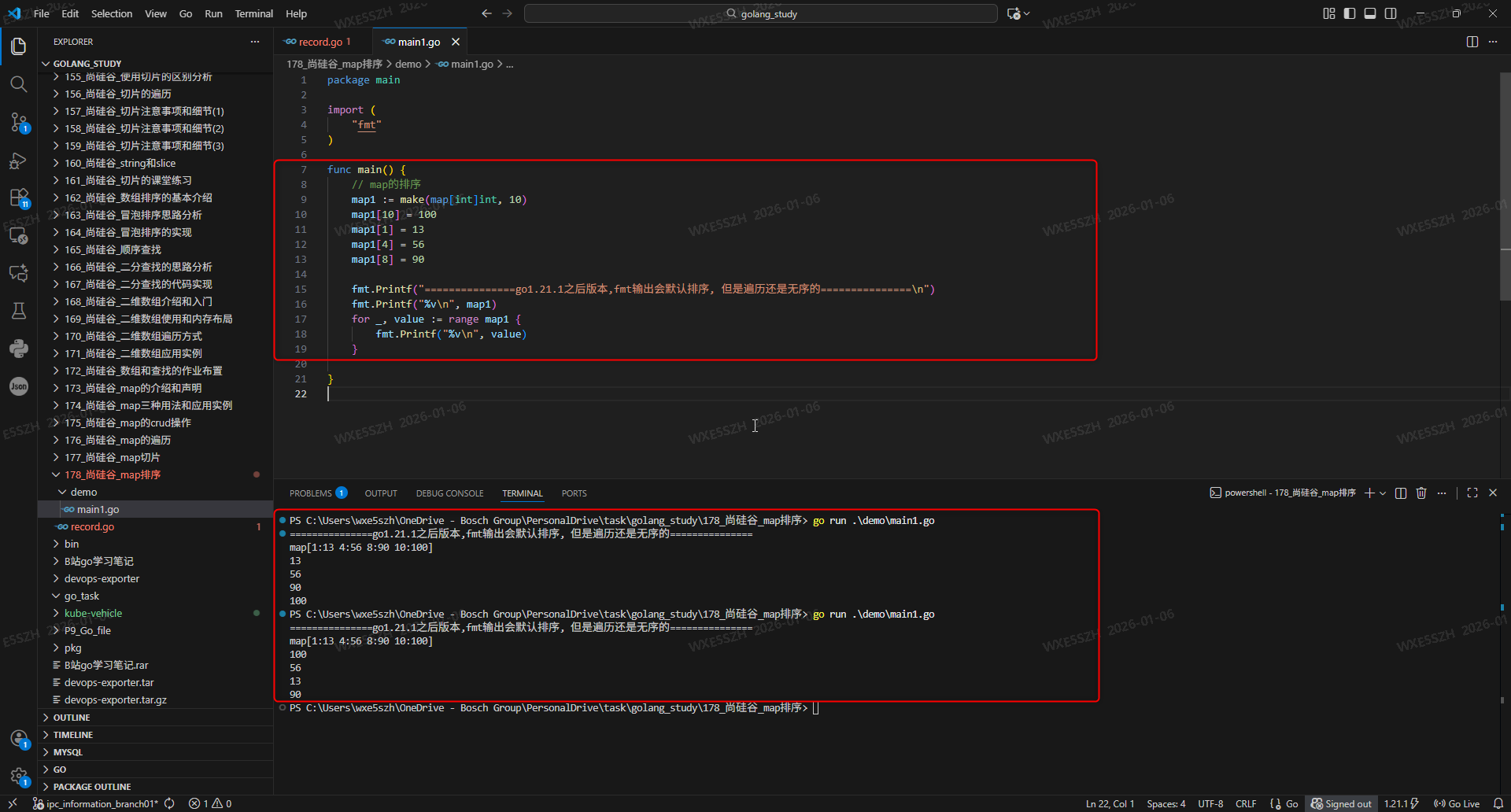Screen dimensions: 1511x812
Task: Open Source Control view in activity bar
Action: (19, 122)
